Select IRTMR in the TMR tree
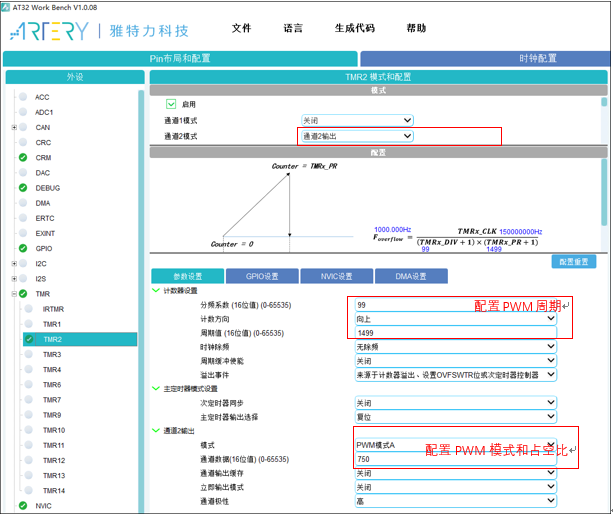613x517 pixels. tap(53, 309)
